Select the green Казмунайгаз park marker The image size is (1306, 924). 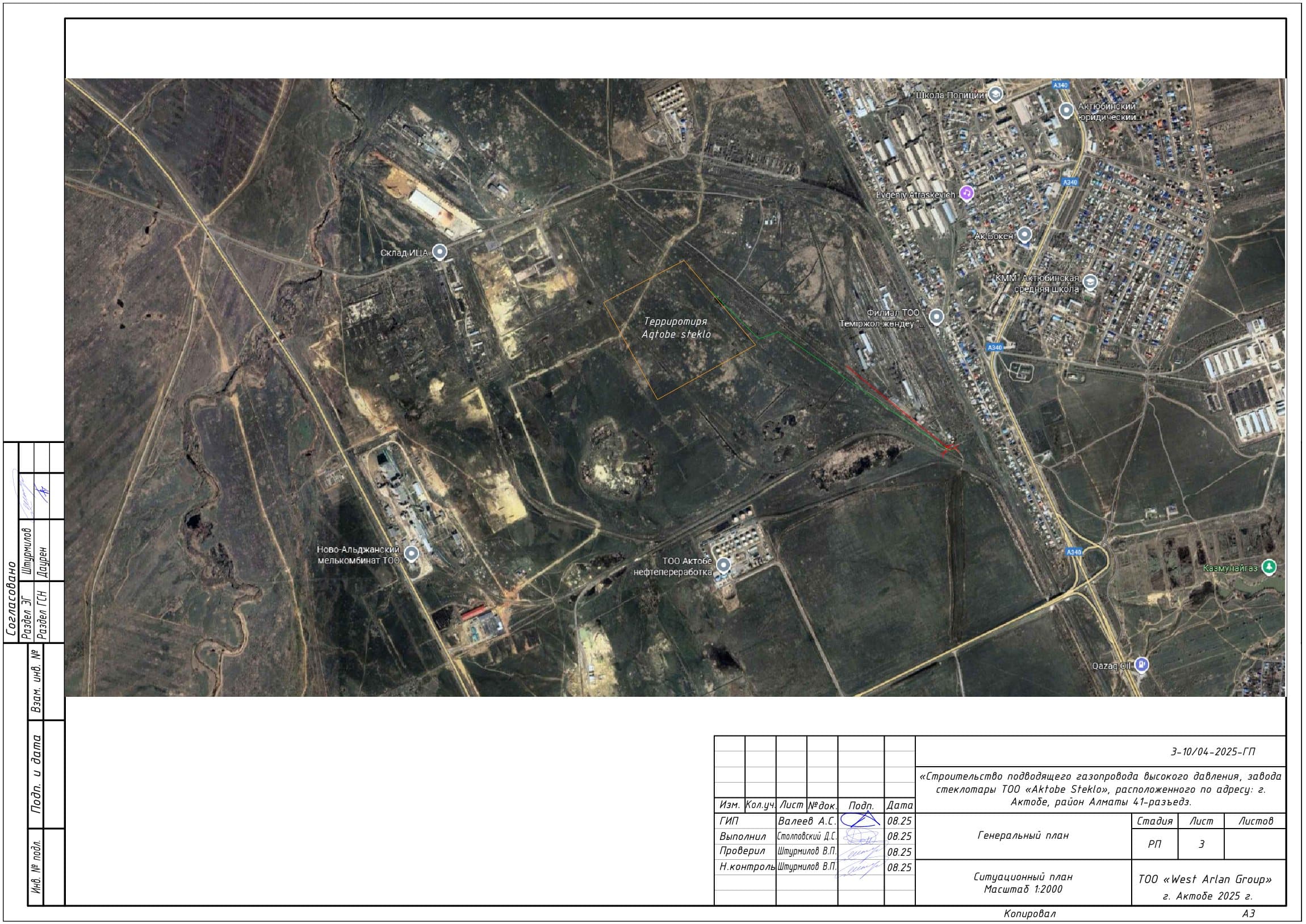(x=1269, y=567)
